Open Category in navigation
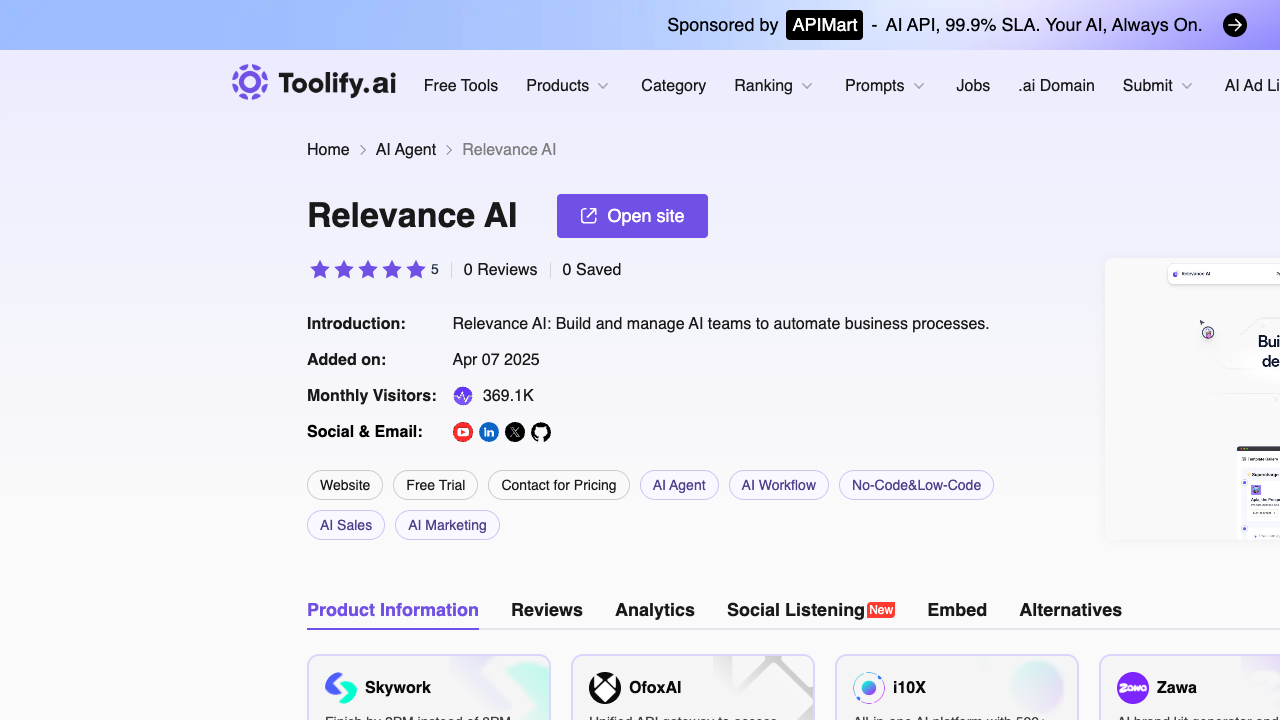 pos(673,86)
